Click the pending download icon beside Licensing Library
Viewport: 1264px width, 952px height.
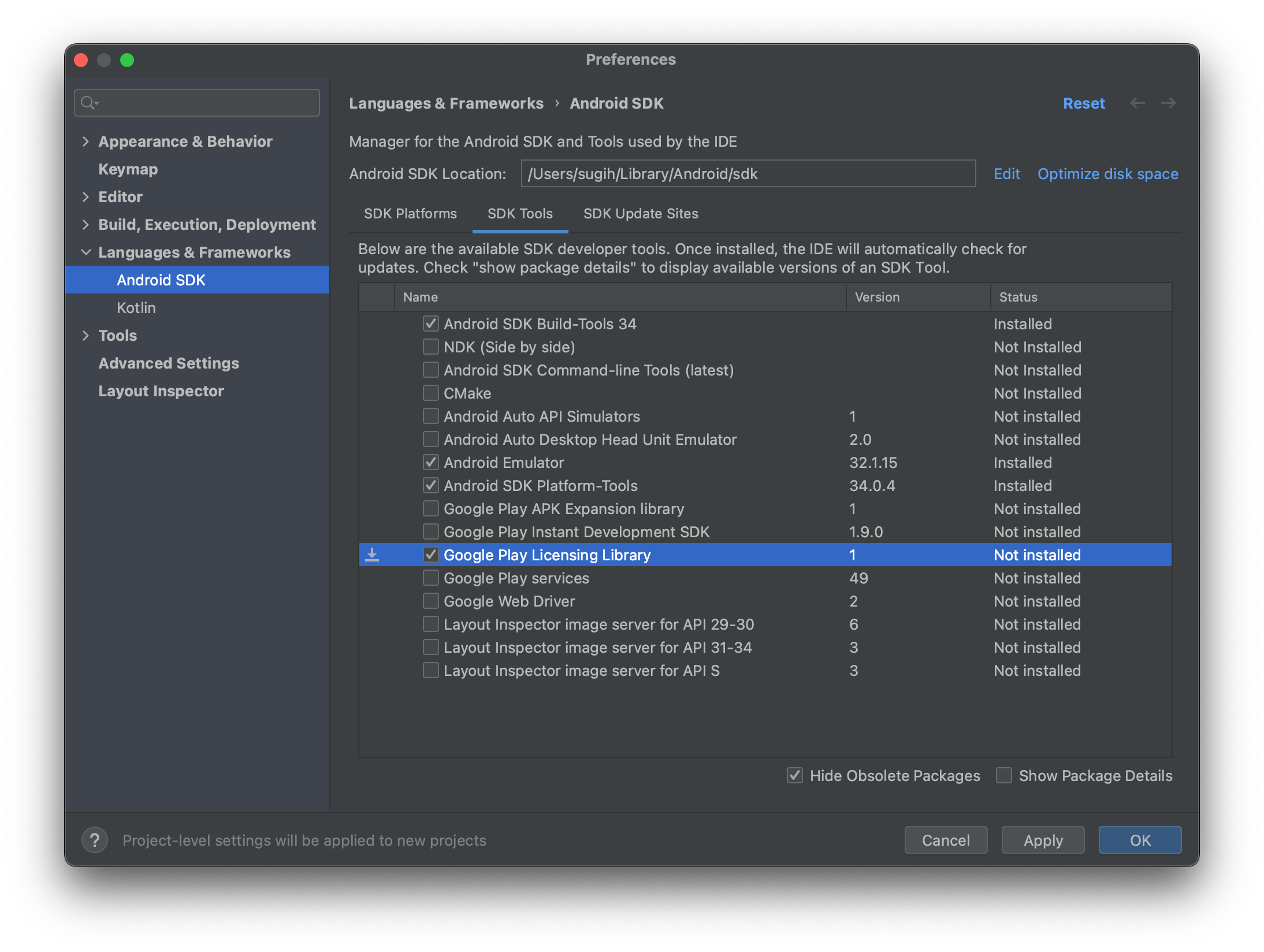372,555
